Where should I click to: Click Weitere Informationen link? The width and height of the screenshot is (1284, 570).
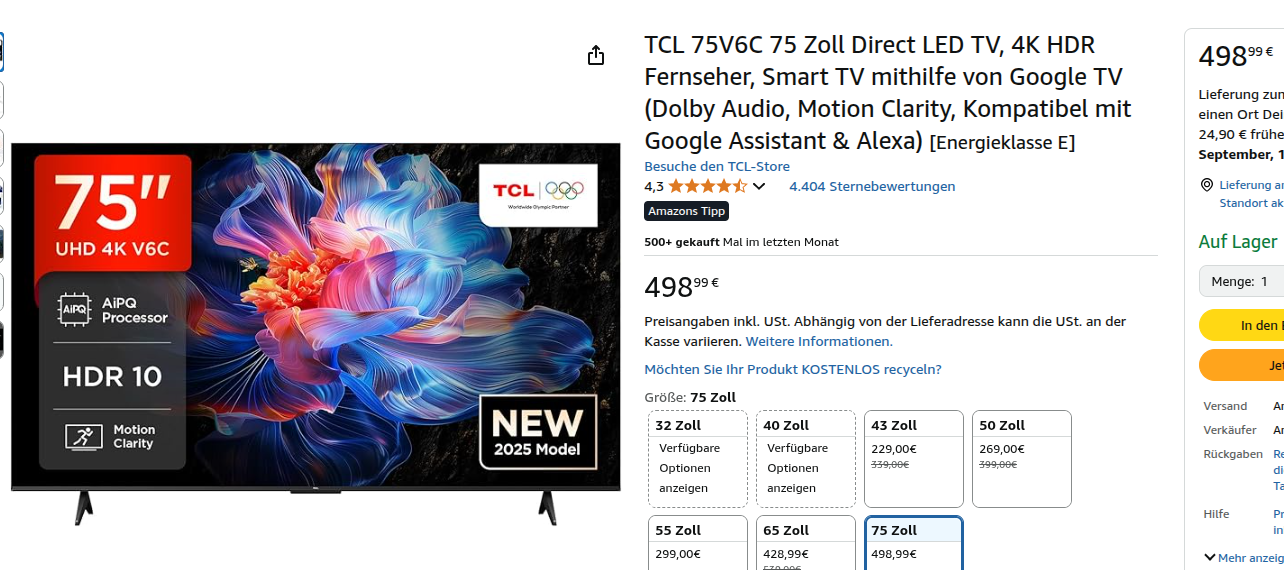(x=819, y=341)
